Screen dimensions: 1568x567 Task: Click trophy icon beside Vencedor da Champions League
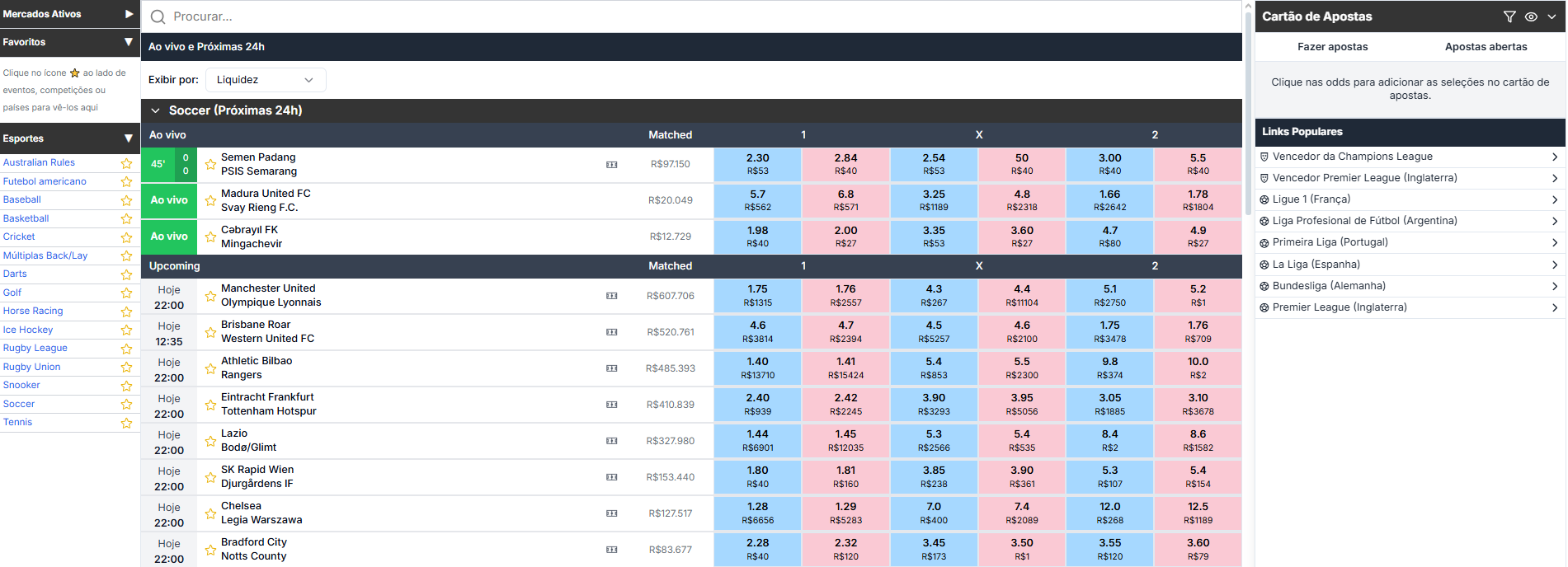click(x=1264, y=157)
